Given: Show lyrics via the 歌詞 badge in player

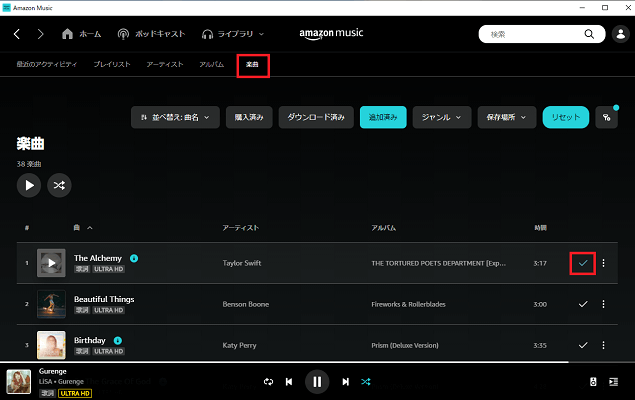Looking at the screenshot, I should 47,393.
